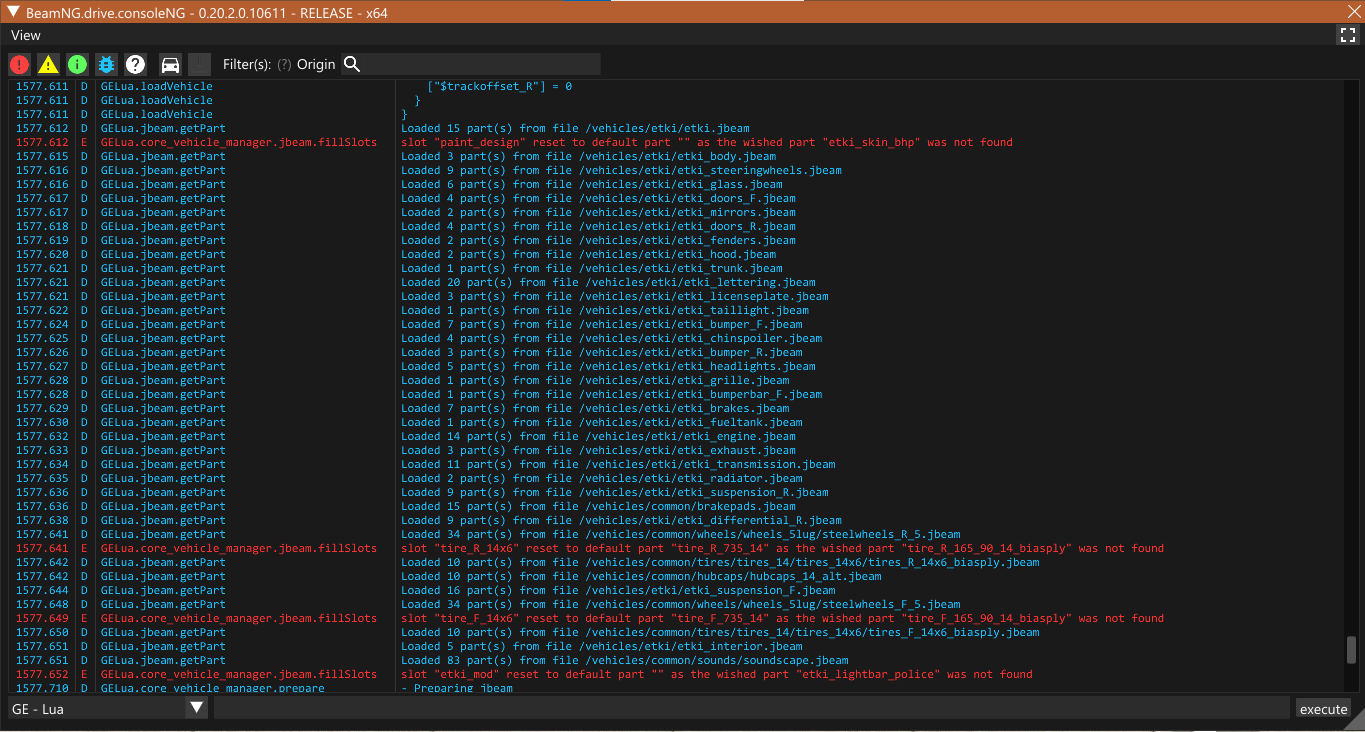Click the magnifier icon in the Origin filter
The height and width of the screenshot is (732, 1365).
pyautogui.click(x=352, y=64)
